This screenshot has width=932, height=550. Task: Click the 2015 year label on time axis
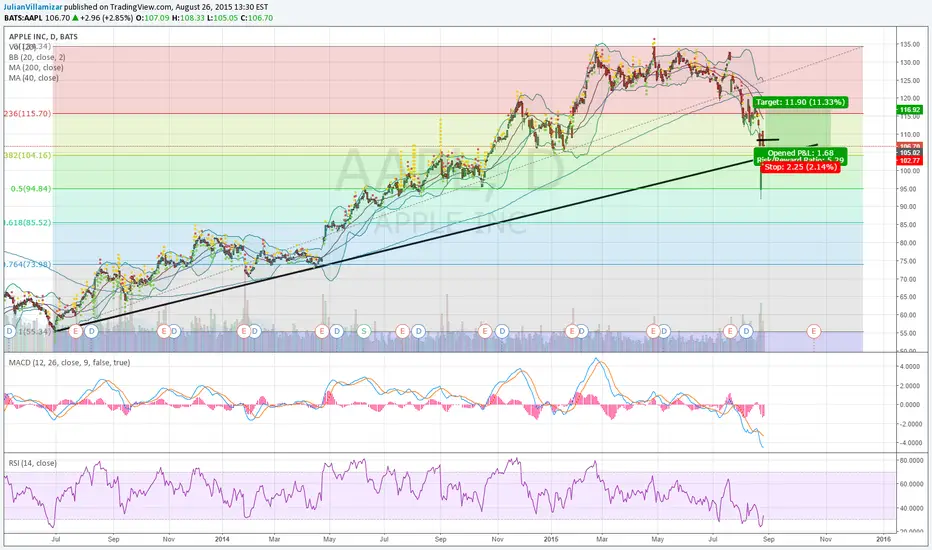click(551, 539)
